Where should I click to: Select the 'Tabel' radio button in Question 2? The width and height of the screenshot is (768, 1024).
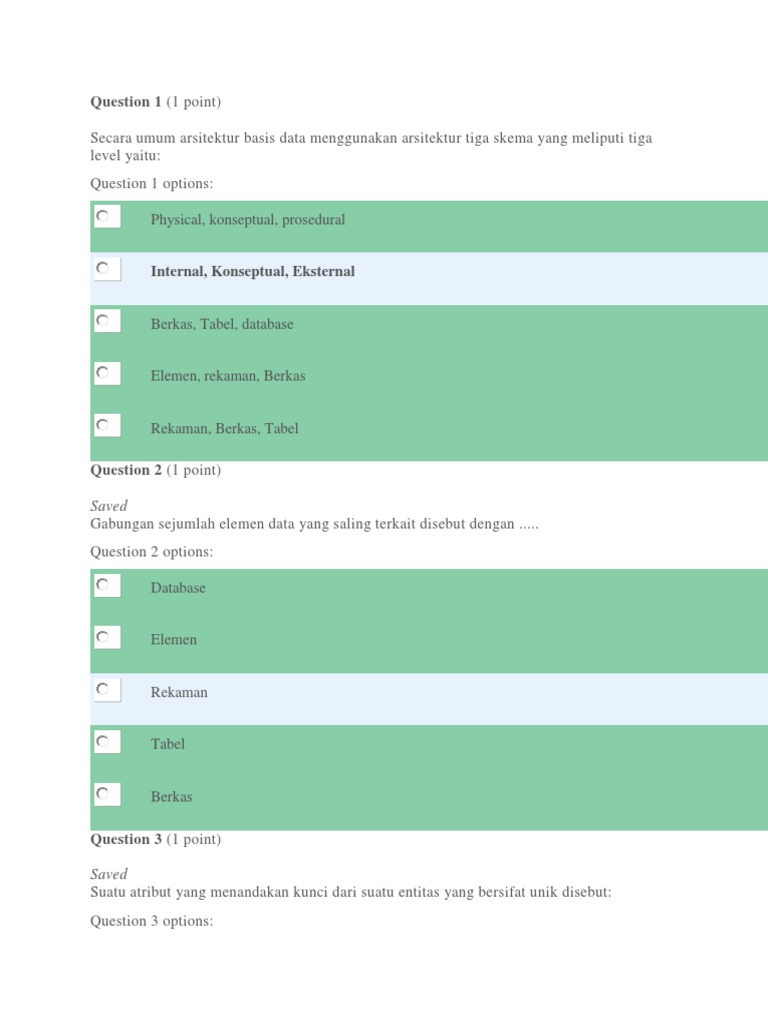point(103,741)
